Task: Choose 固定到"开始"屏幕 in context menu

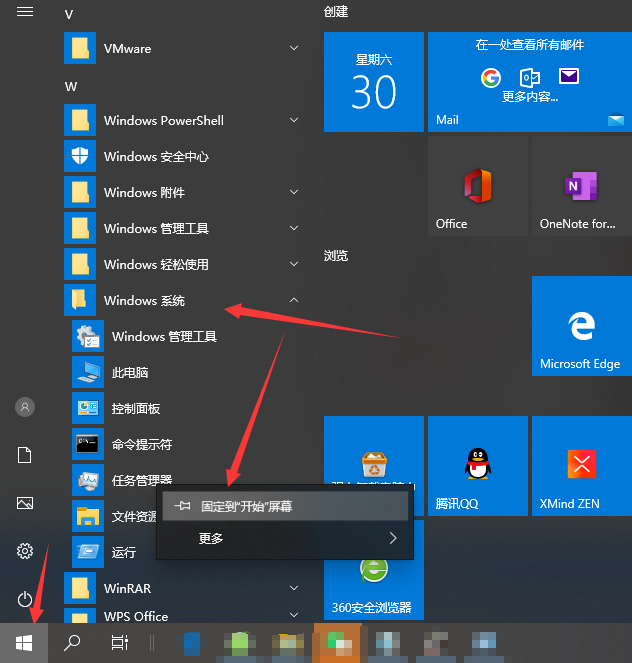Action: tap(285, 506)
